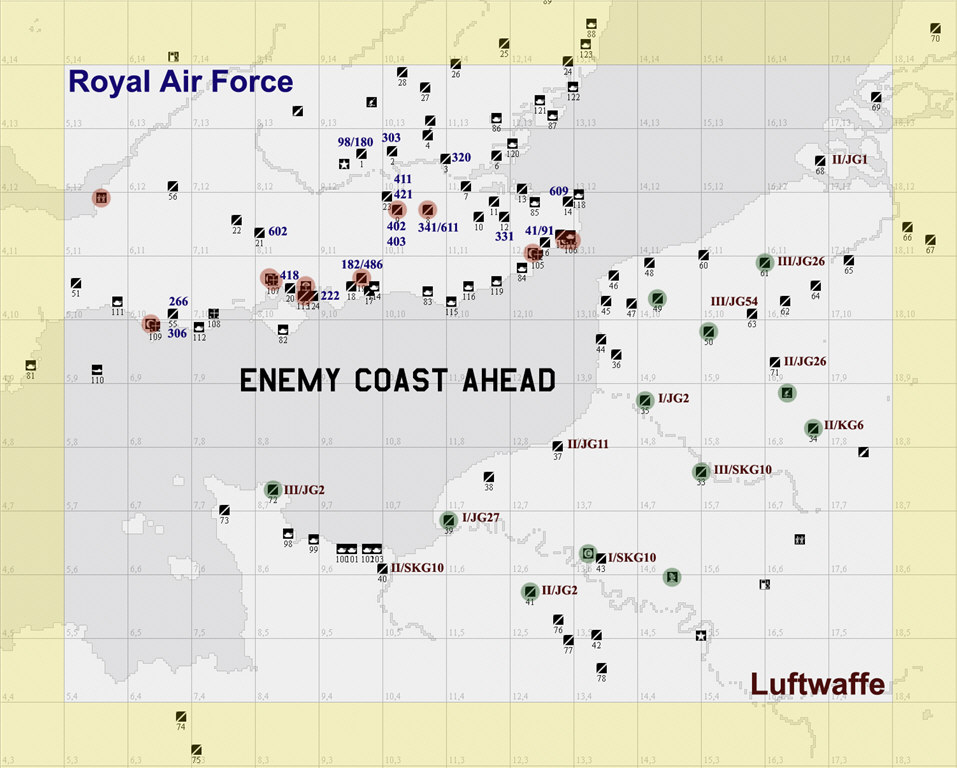Click squadron label 403
This screenshot has width=957, height=768.
coord(396,242)
